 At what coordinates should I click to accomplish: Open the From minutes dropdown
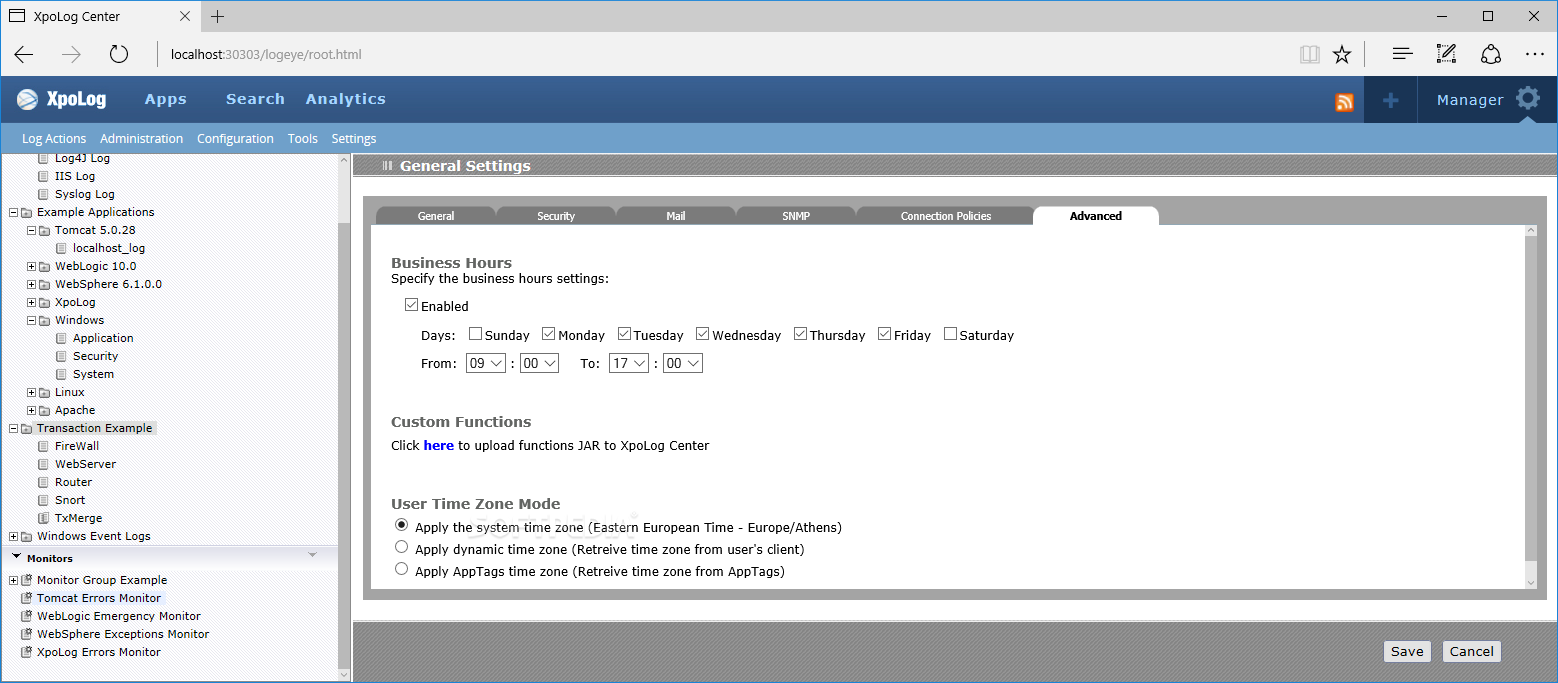click(539, 363)
